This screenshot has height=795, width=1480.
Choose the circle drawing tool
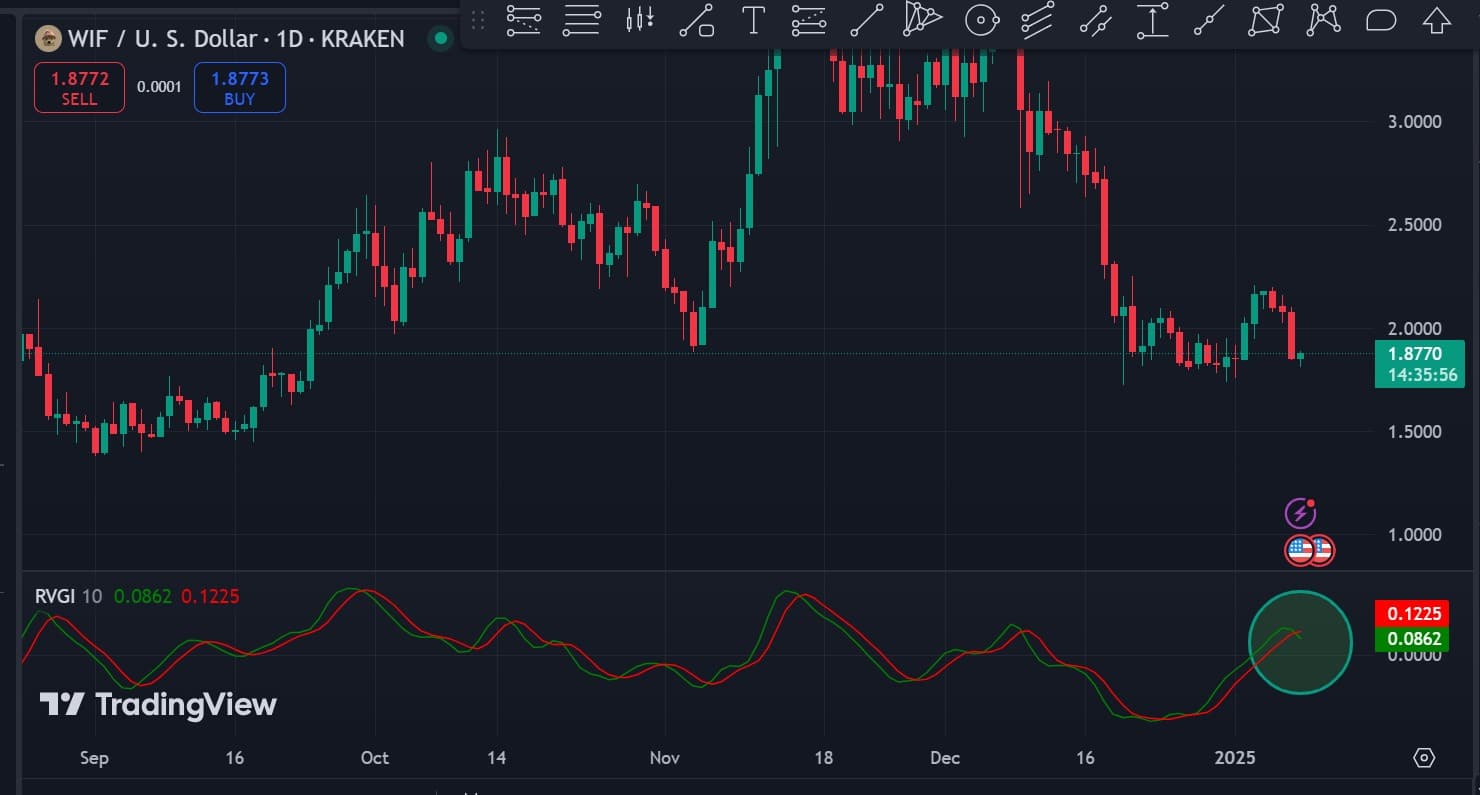pos(982,20)
